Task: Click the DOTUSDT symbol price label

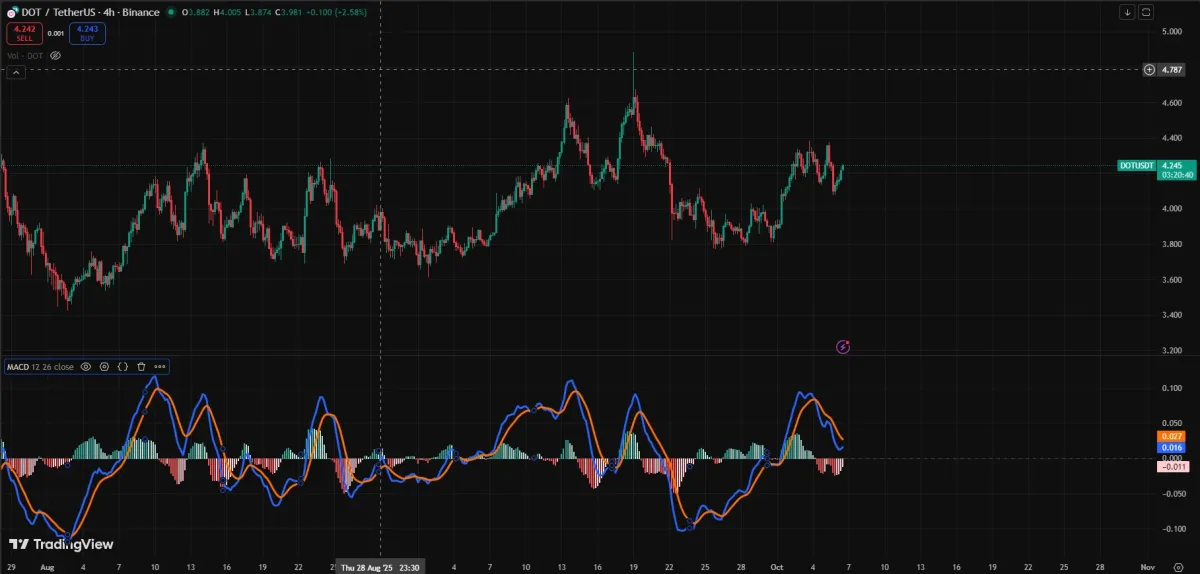Action: 1136,165
